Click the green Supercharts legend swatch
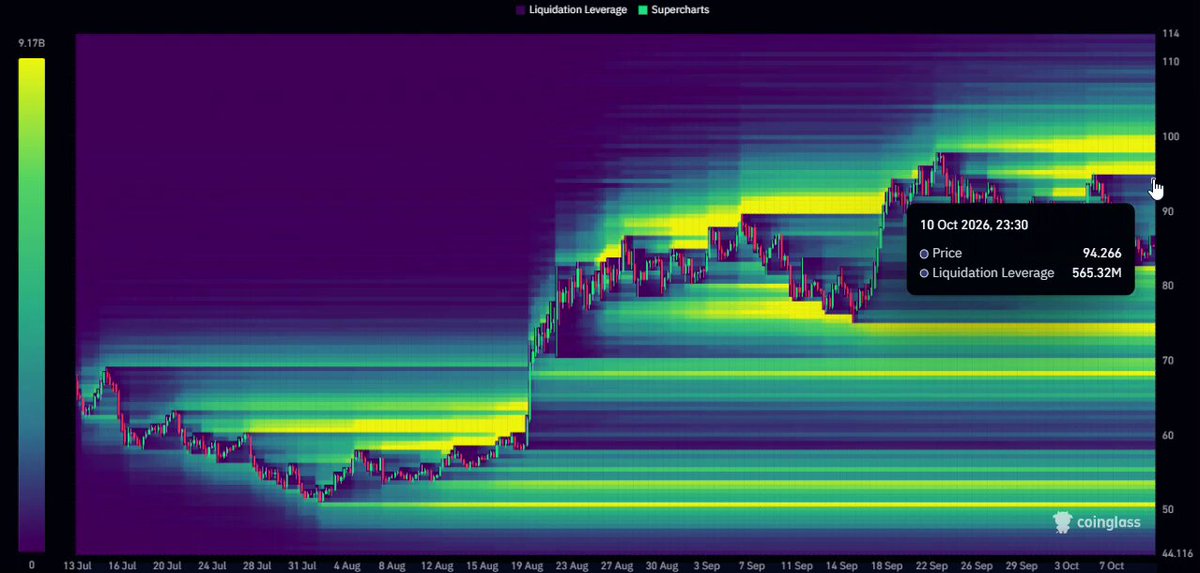The image size is (1200, 573). tap(643, 10)
